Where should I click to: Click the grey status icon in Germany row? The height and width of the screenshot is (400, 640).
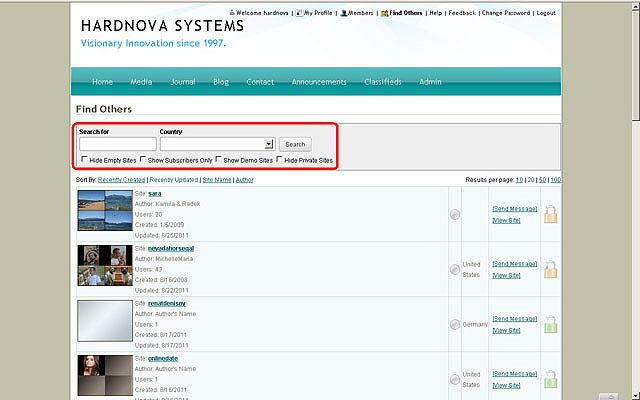455,325
